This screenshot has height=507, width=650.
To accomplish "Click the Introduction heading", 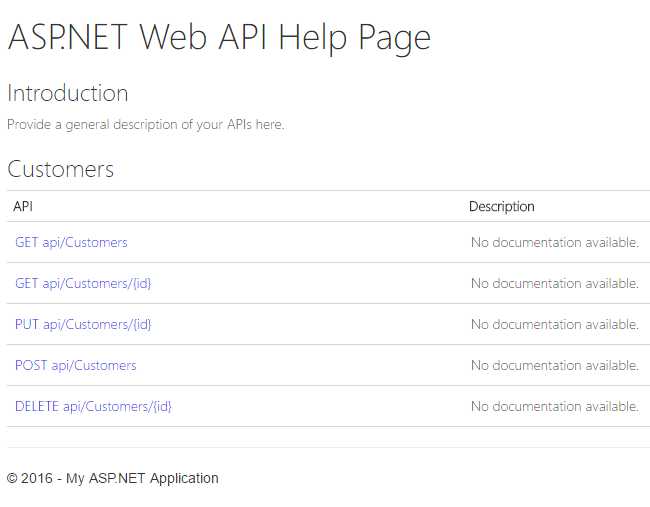I will (x=68, y=93).
